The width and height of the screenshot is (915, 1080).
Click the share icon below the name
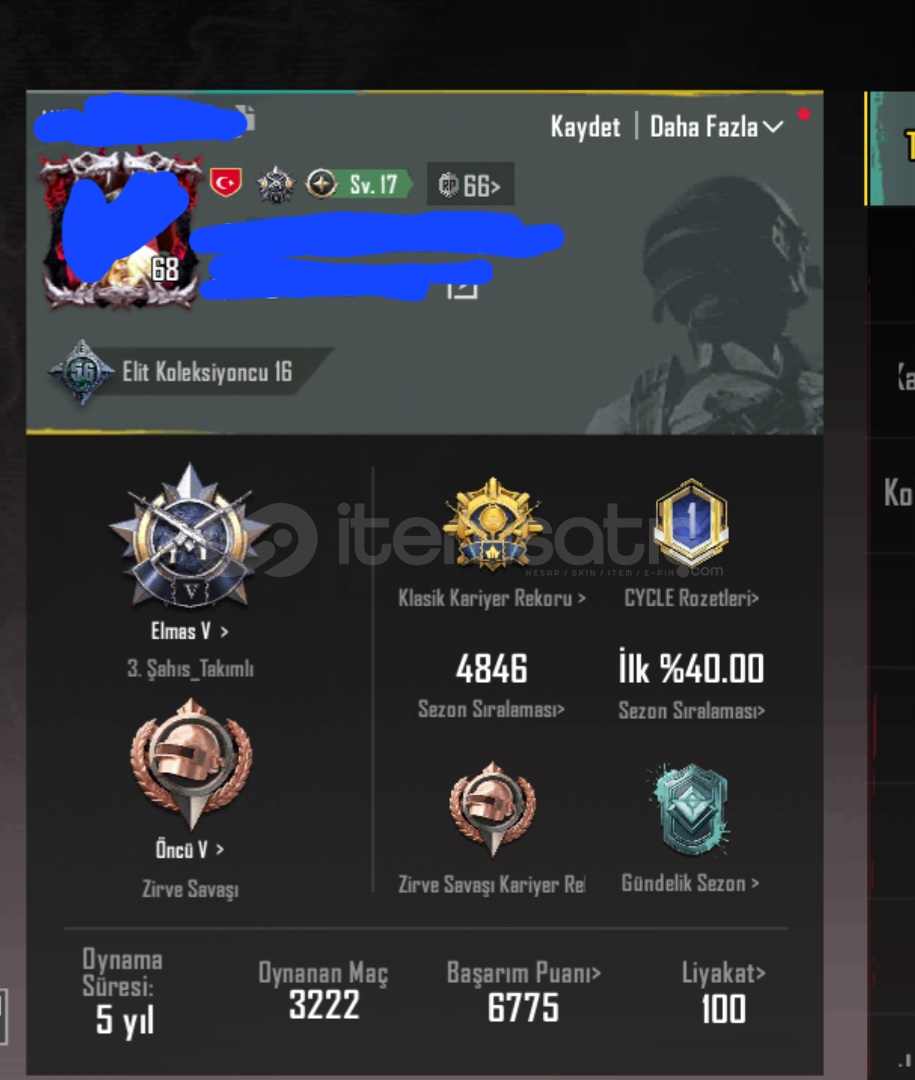(462, 289)
